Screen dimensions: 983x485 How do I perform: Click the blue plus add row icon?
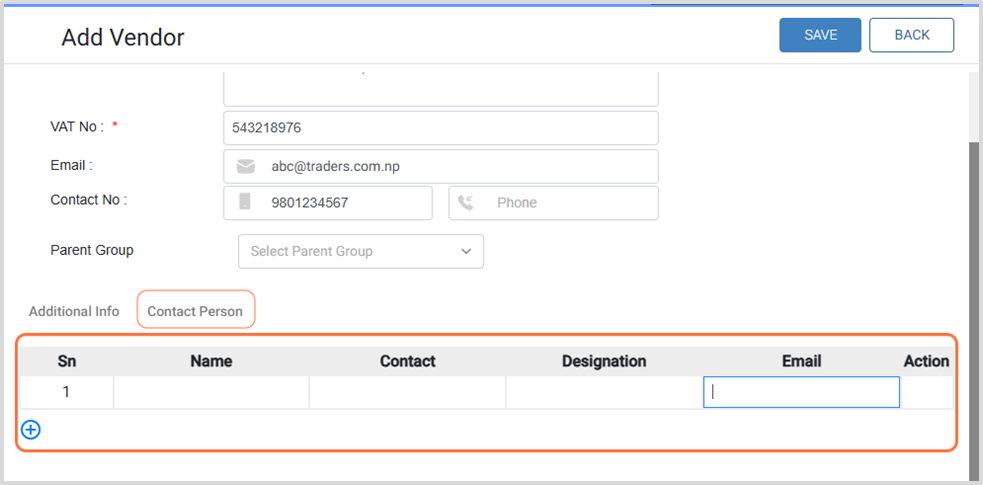pos(31,430)
